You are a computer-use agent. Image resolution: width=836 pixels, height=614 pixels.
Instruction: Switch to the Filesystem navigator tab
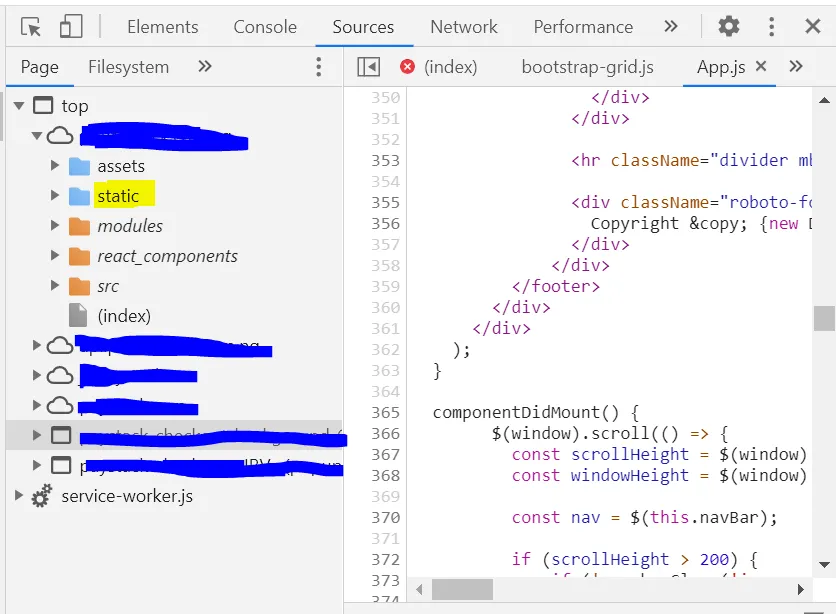tap(128, 67)
